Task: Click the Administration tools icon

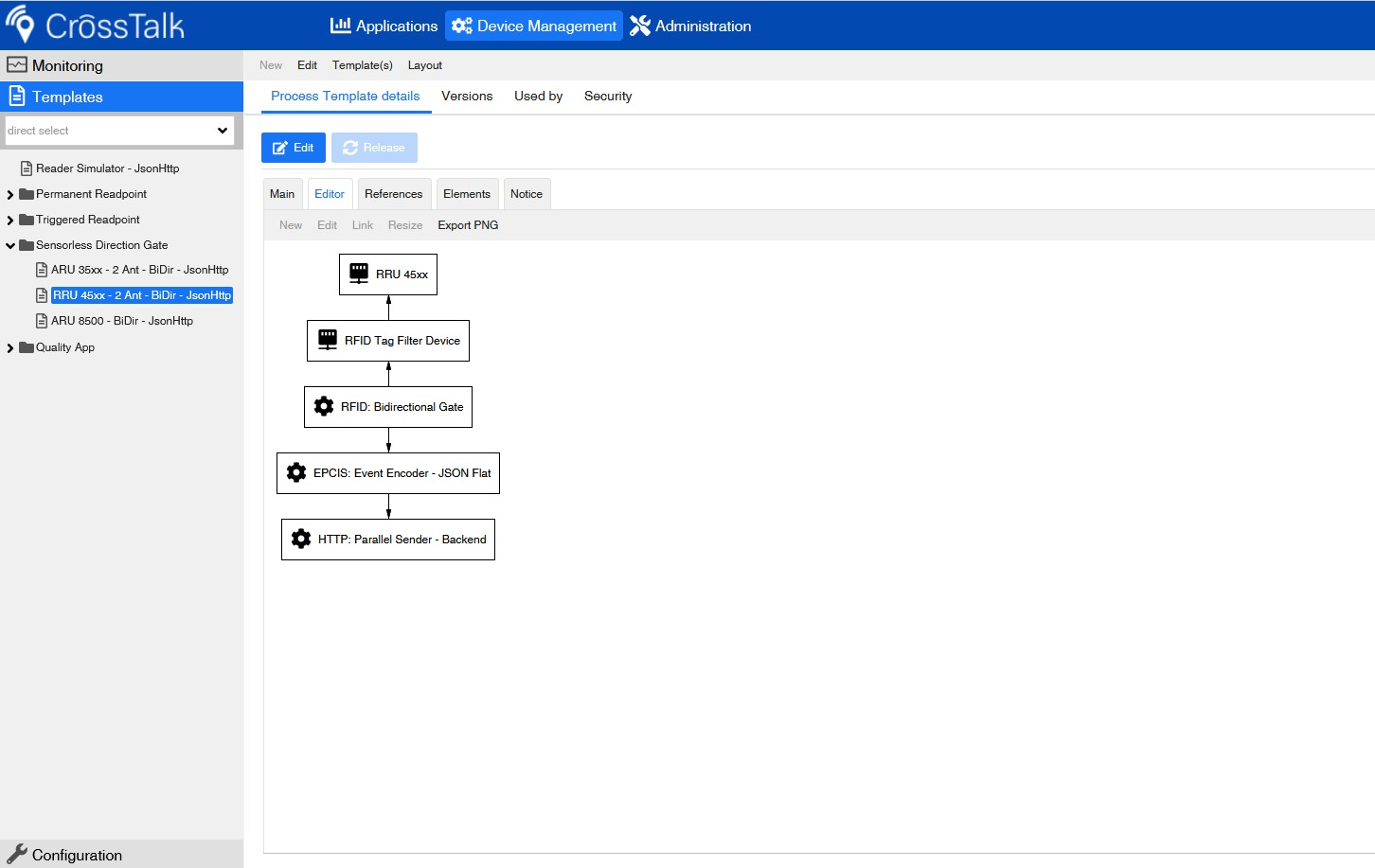Action: (x=640, y=26)
